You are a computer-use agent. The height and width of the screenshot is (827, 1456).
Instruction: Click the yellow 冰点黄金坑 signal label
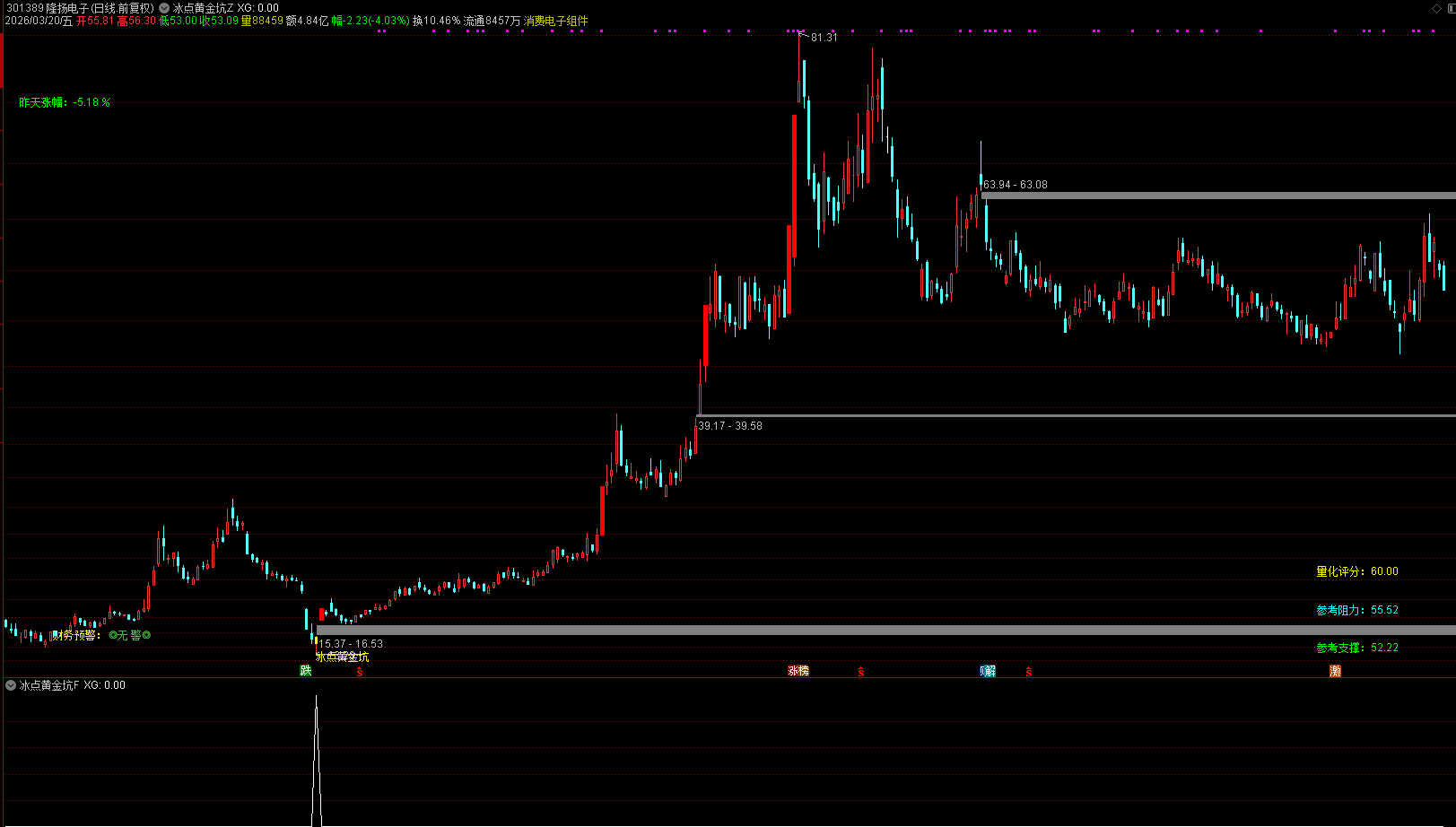point(342,657)
